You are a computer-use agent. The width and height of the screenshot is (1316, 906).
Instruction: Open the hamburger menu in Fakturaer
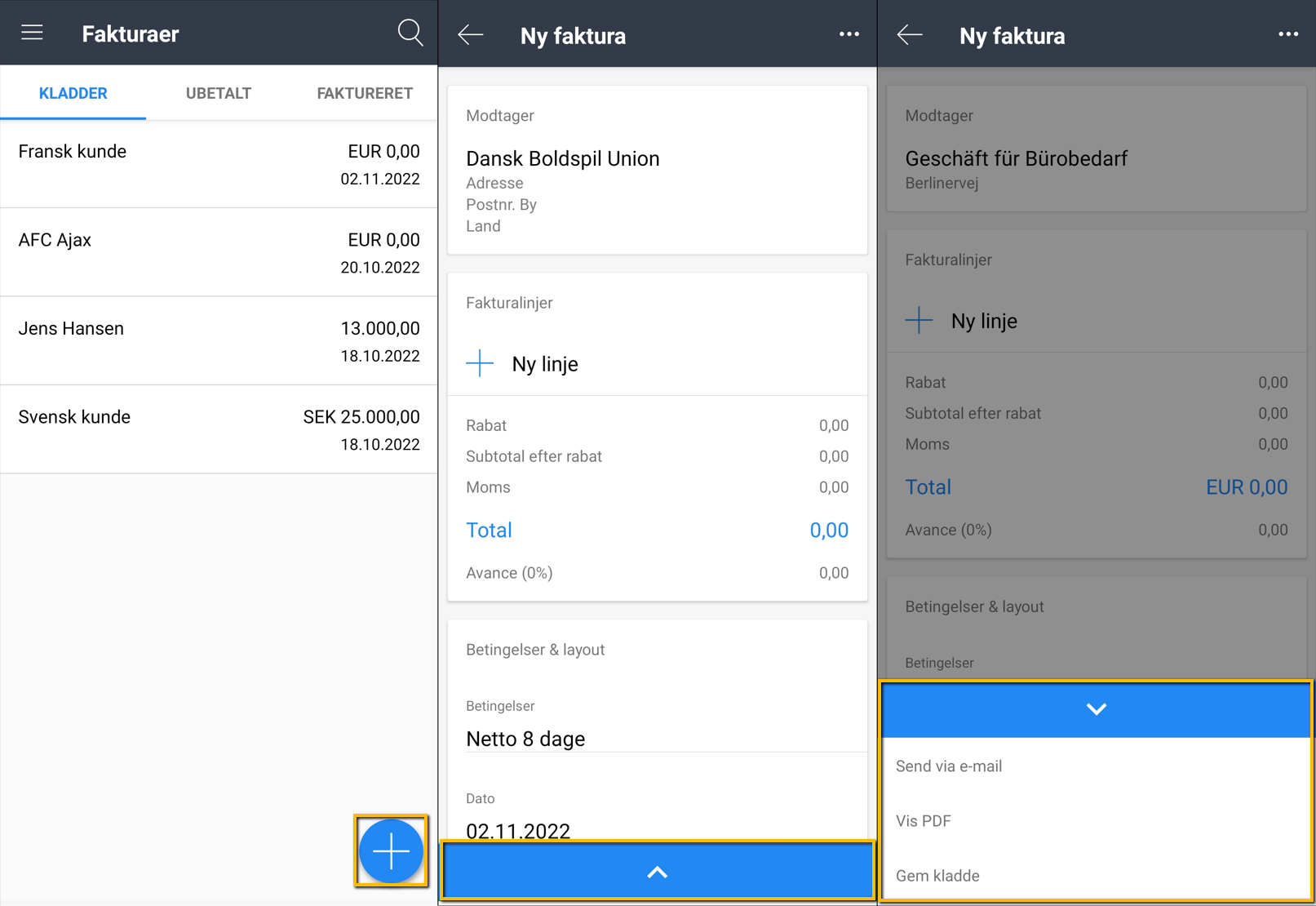(x=32, y=33)
